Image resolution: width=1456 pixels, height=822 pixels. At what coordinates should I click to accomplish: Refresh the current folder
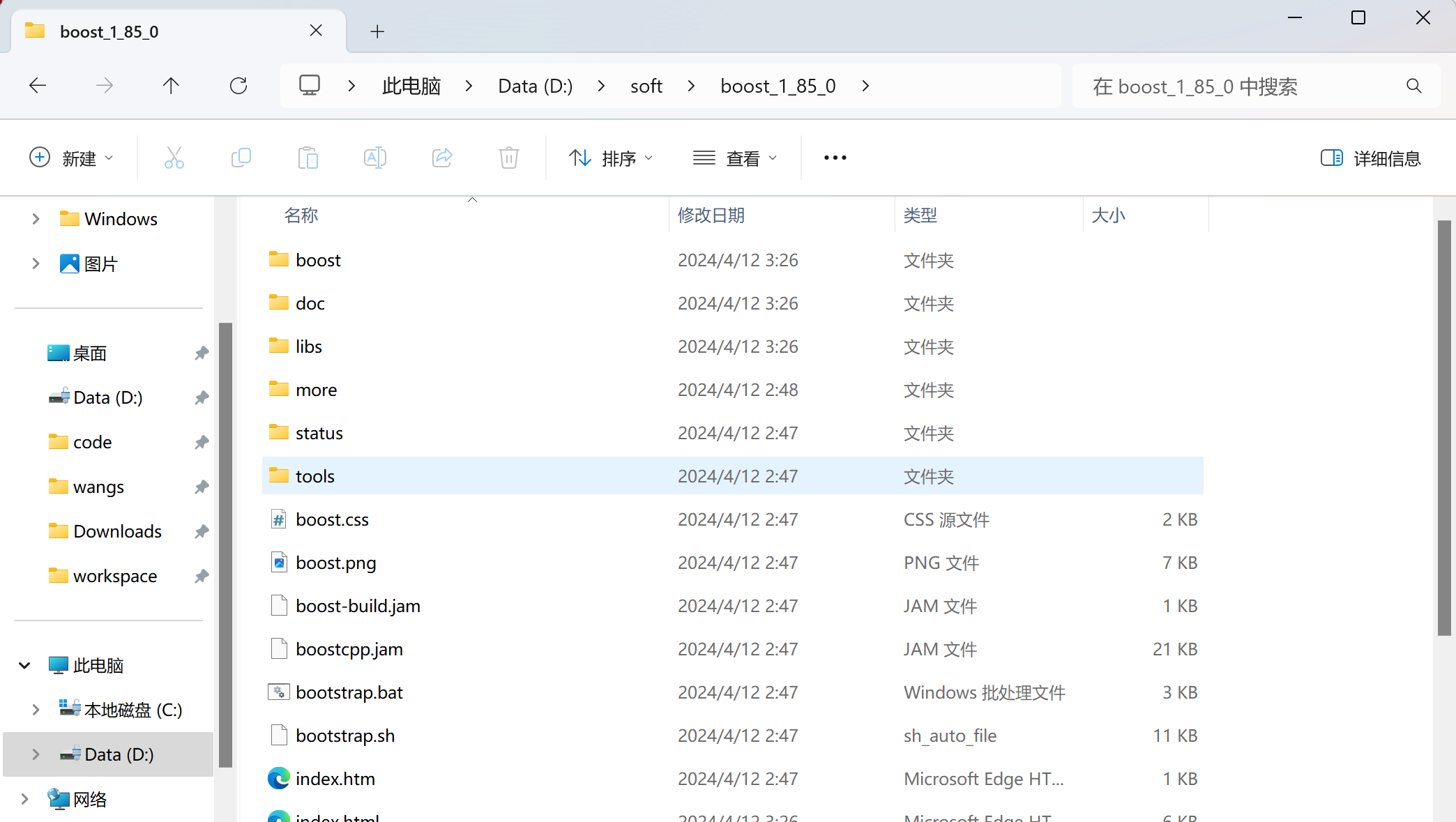[238, 86]
